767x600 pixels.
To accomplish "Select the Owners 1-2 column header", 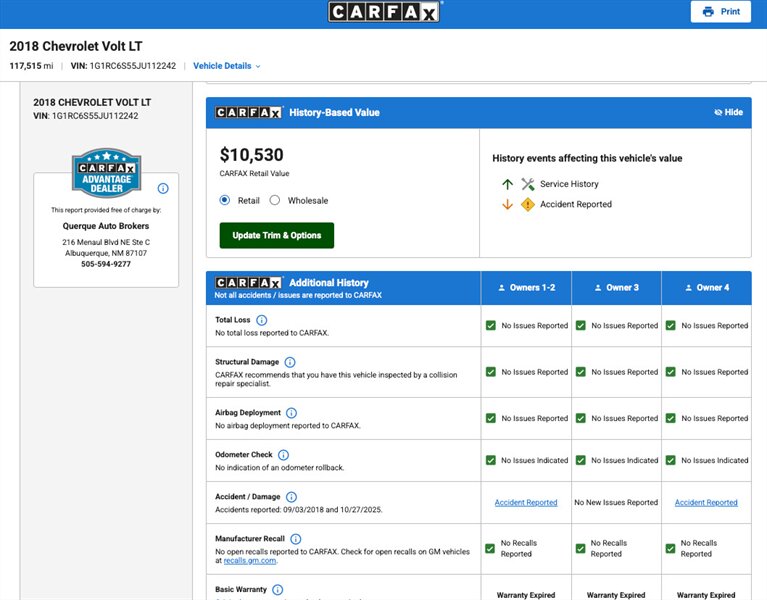I will click(x=526, y=288).
